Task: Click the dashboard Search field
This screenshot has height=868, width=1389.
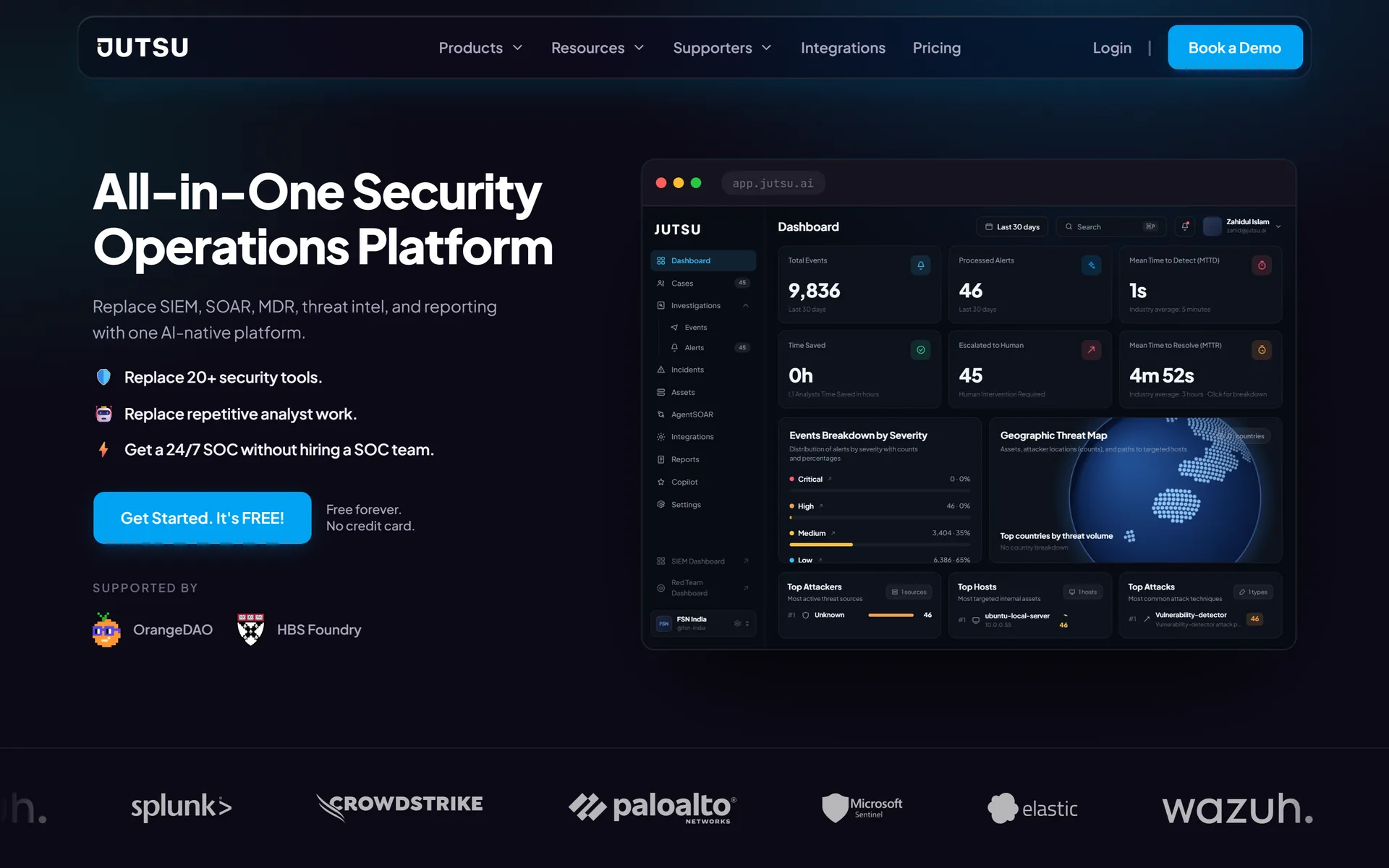Action: [x=1111, y=227]
